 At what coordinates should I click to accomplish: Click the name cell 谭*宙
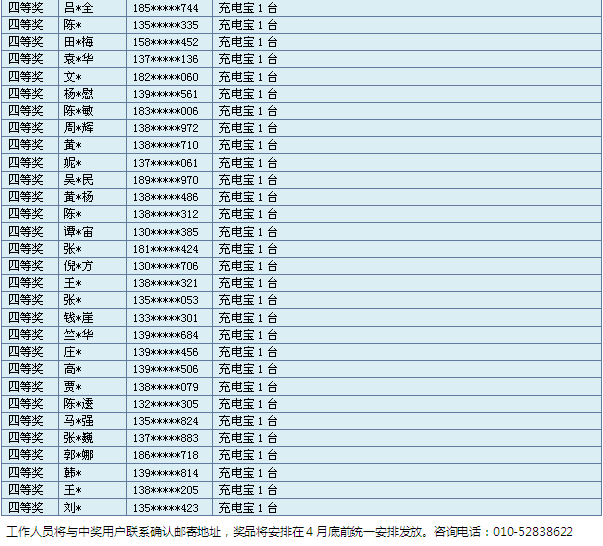pos(78,232)
